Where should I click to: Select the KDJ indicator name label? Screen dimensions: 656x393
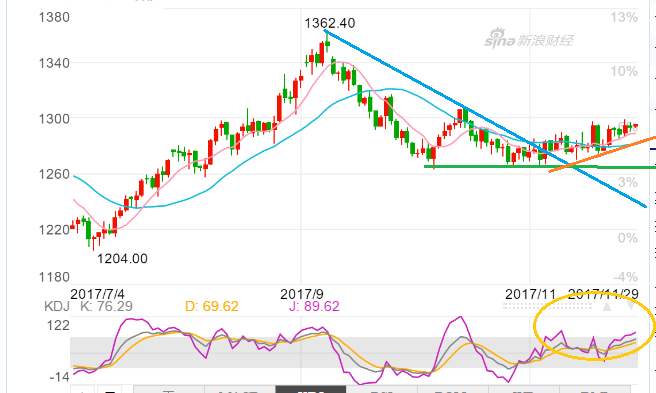point(57,306)
